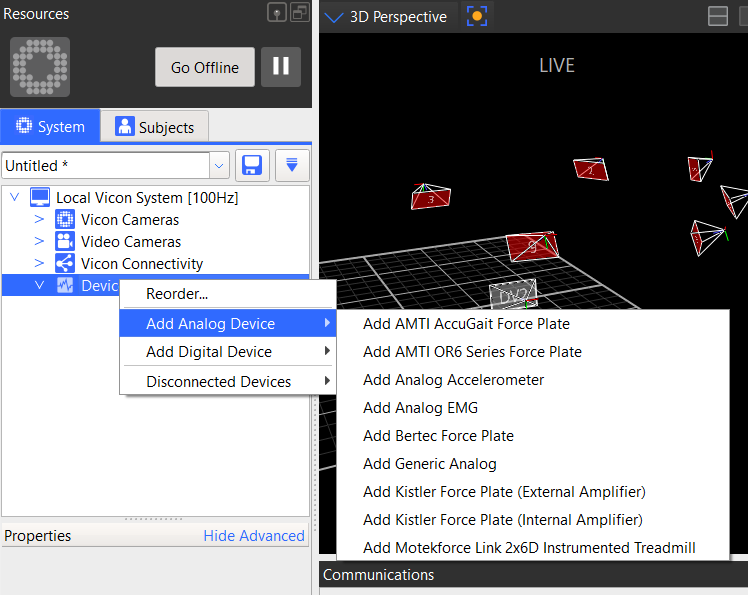Image resolution: width=748 pixels, height=595 pixels.
Task: Open the configuration options menu arrow
Action: (292, 166)
